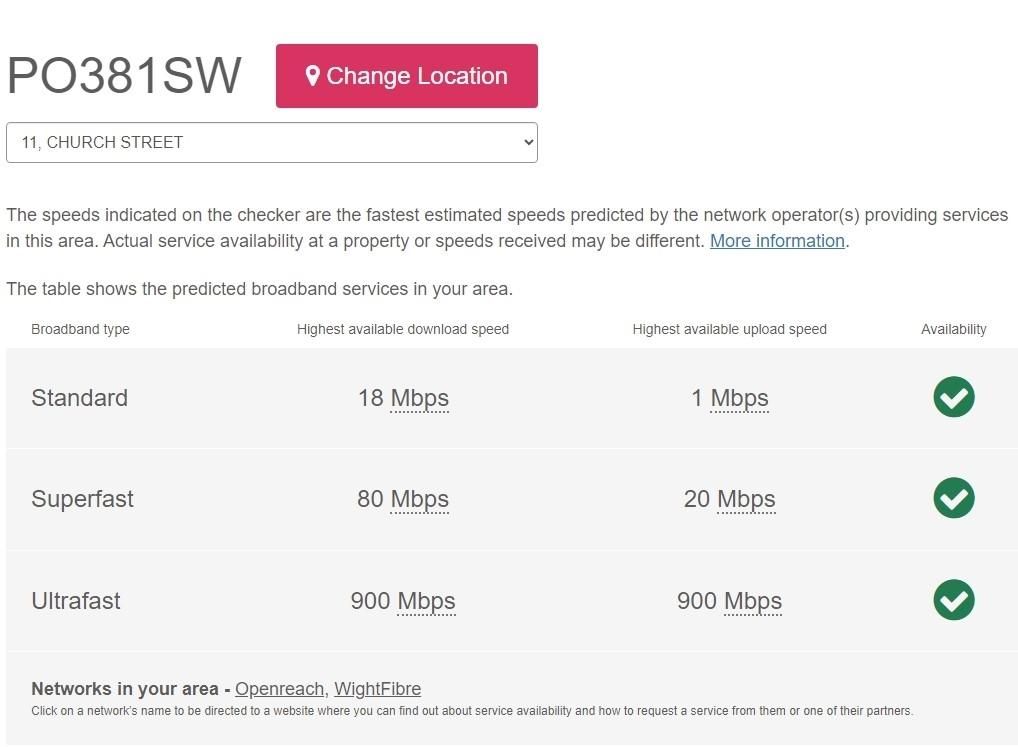
Task: Select the Ultrafast broadband type label
Action: [75, 601]
